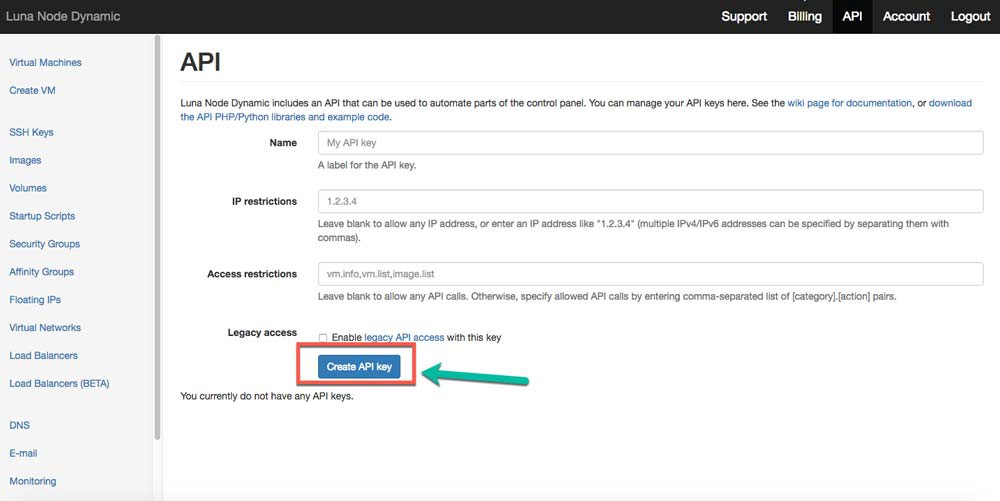1000x501 pixels.
Task: Enable the legacy API access checkbox
Action: coord(323,338)
